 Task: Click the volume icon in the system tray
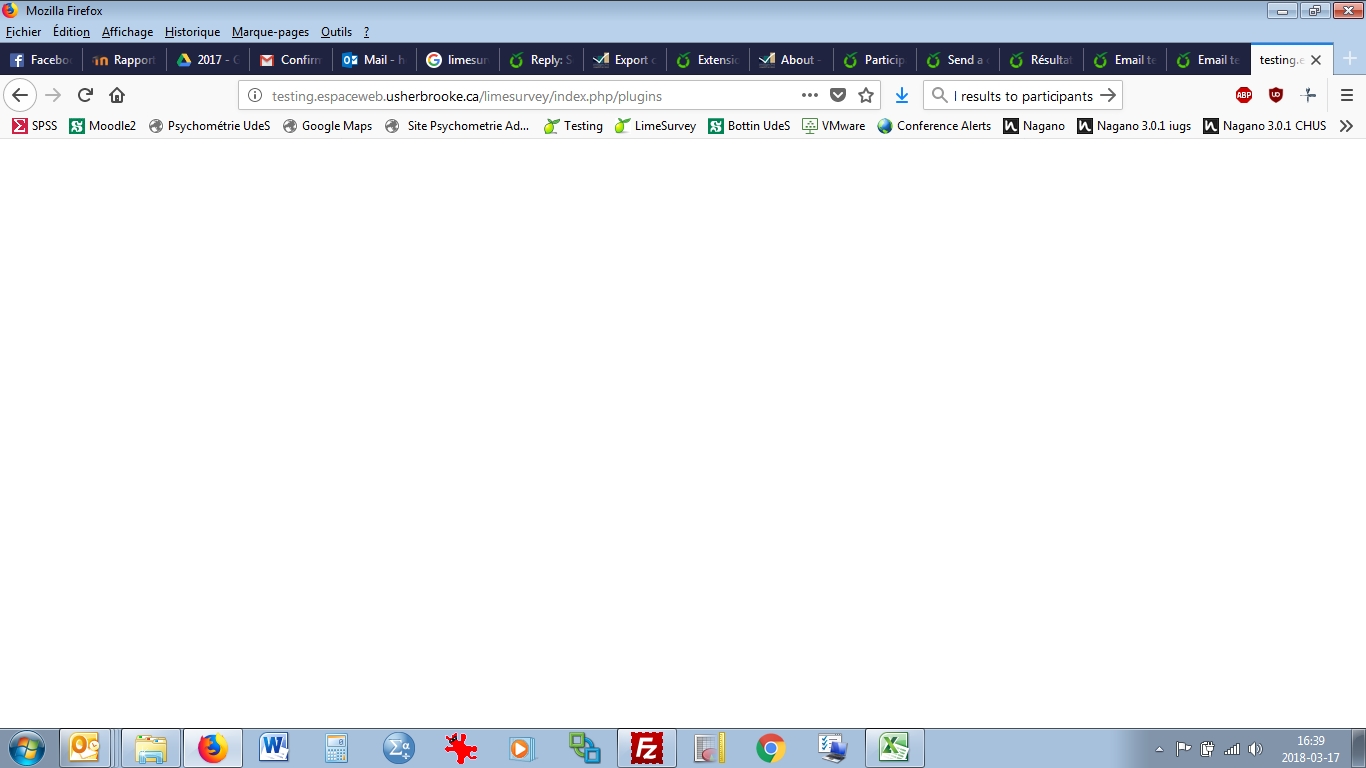click(x=1256, y=748)
